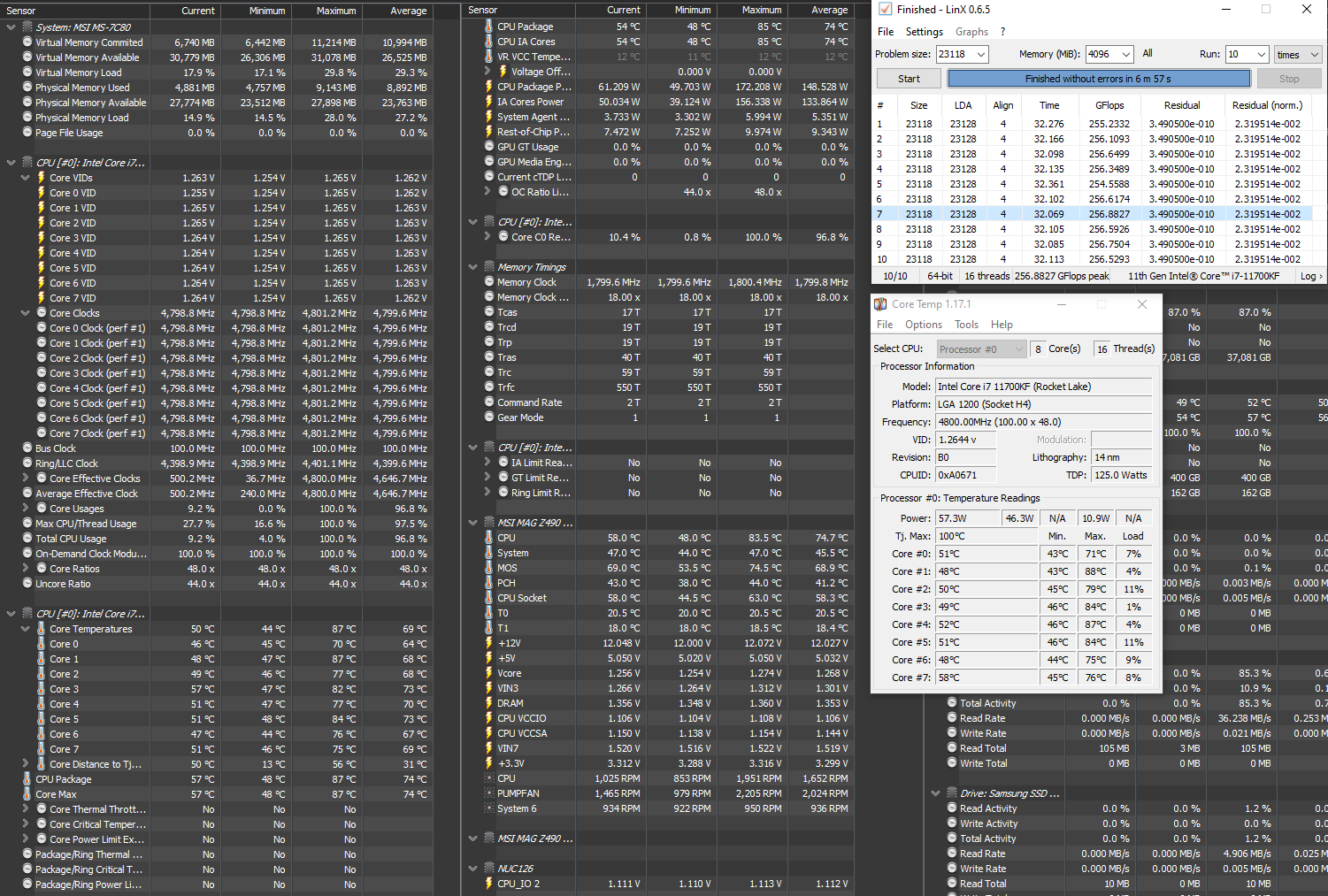Click the sensor icon beside Page File Usage
This screenshot has width=1328, height=896.
[x=27, y=133]
